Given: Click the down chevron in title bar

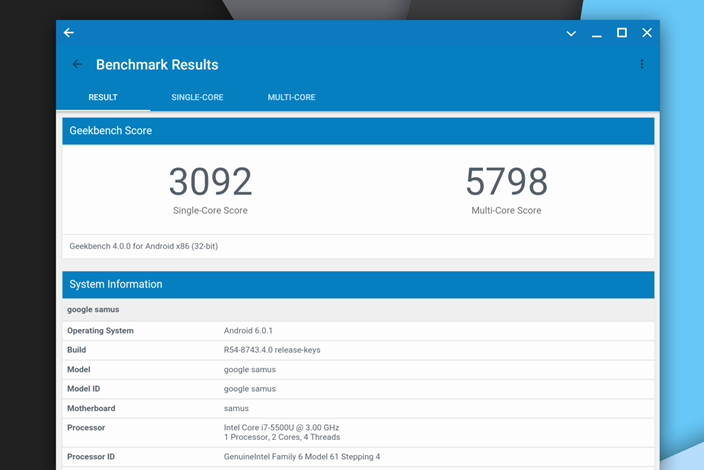Looking at the screenshot, I should point(571,34).
